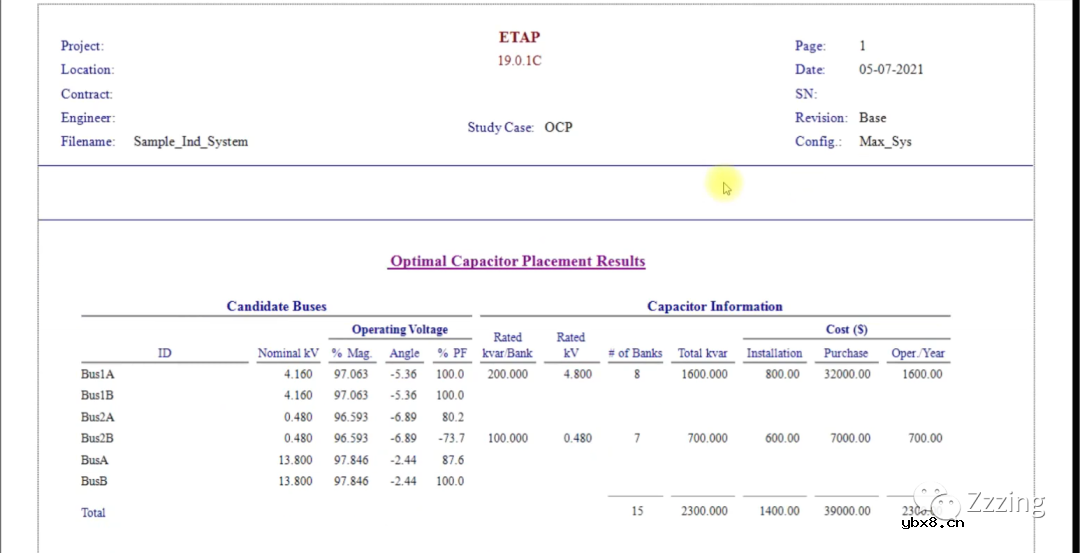Click the Total row label
The width and height of the screenshot is (1080, 553).
pos(93,512)
